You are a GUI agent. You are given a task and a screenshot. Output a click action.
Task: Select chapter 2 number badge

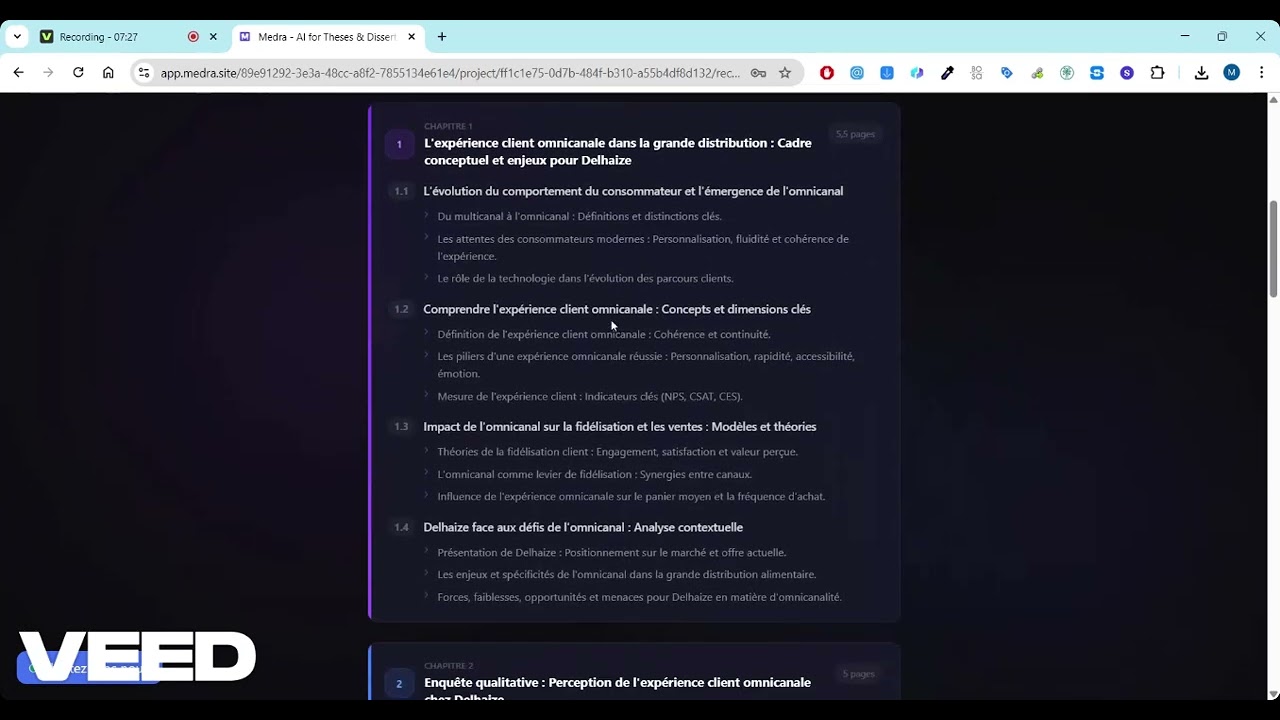[x=399, y=684]
